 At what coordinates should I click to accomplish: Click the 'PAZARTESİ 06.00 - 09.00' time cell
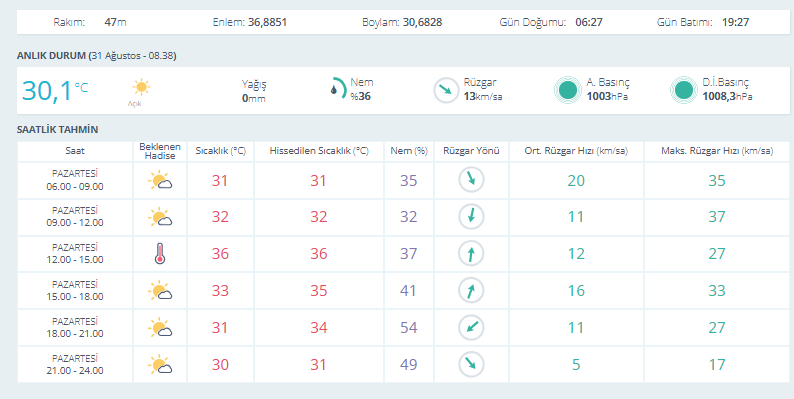(x=75, y=180)
